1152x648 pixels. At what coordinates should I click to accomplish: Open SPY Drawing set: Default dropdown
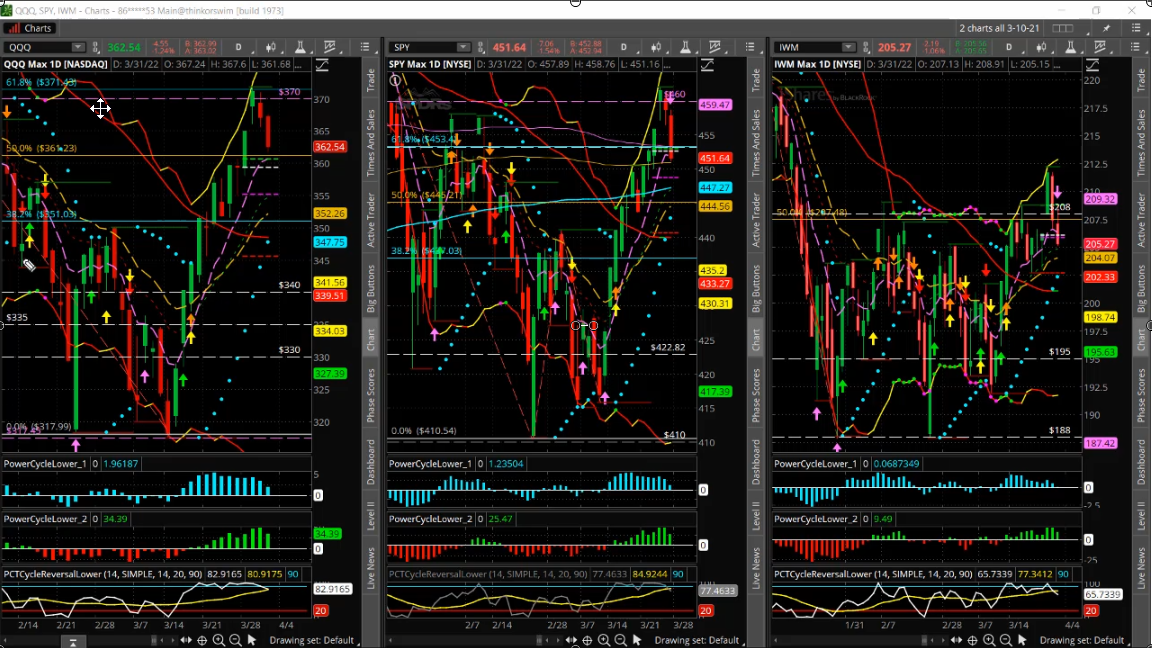pyautogui.click(x=699, y=641)
